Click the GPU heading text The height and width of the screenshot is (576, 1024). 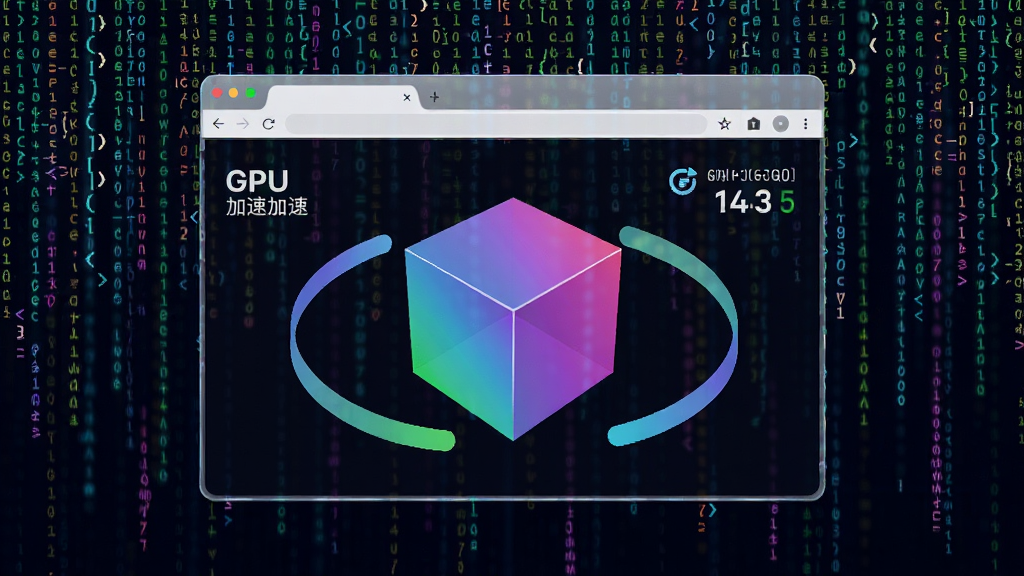[x=257, y=181]
